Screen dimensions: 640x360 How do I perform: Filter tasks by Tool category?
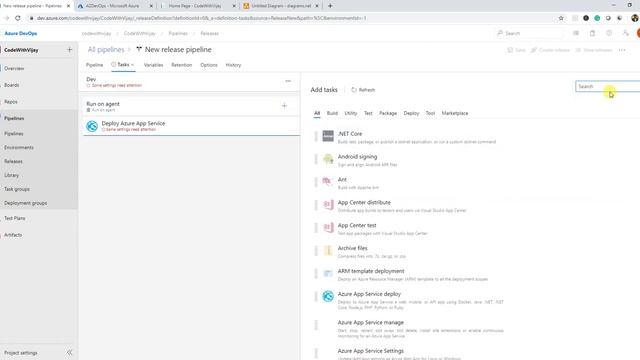(x=430, y=113)
